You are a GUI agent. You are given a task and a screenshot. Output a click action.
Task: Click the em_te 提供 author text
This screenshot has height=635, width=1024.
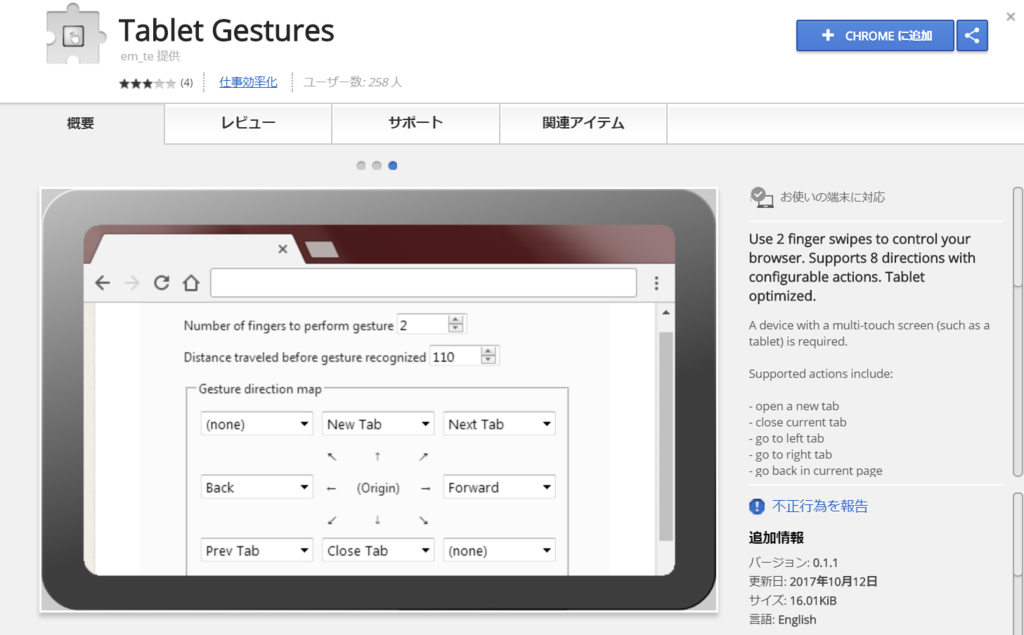click(150, 56)
